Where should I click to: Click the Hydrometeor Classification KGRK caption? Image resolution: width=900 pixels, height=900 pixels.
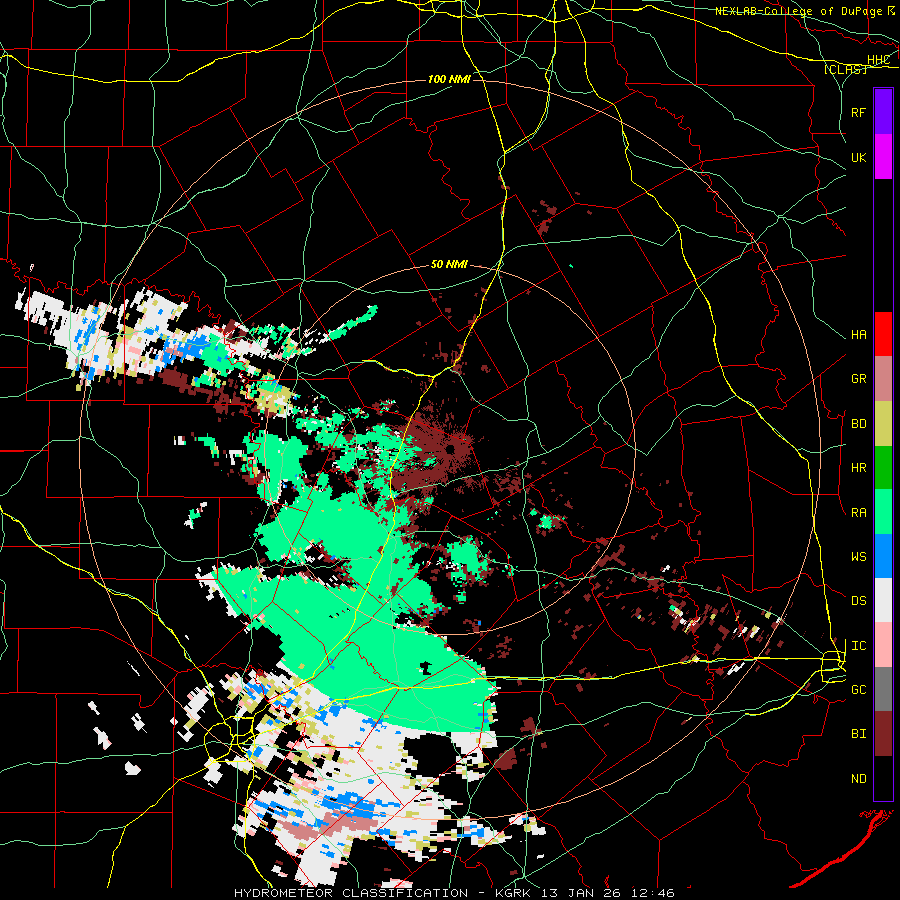pyautogui.click(x=454, y=893)
